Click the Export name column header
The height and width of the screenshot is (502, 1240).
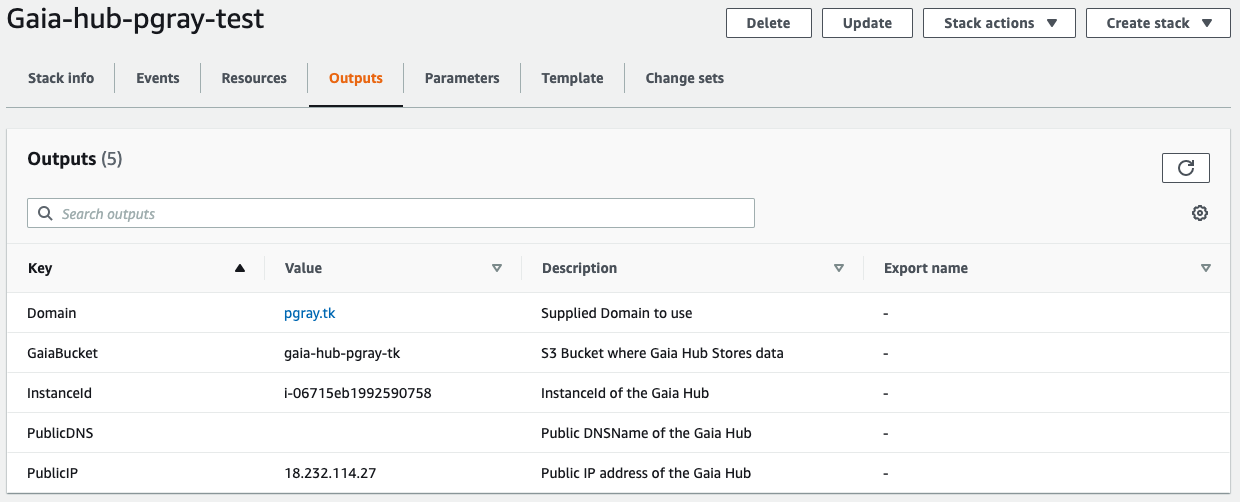pos(926,268)
